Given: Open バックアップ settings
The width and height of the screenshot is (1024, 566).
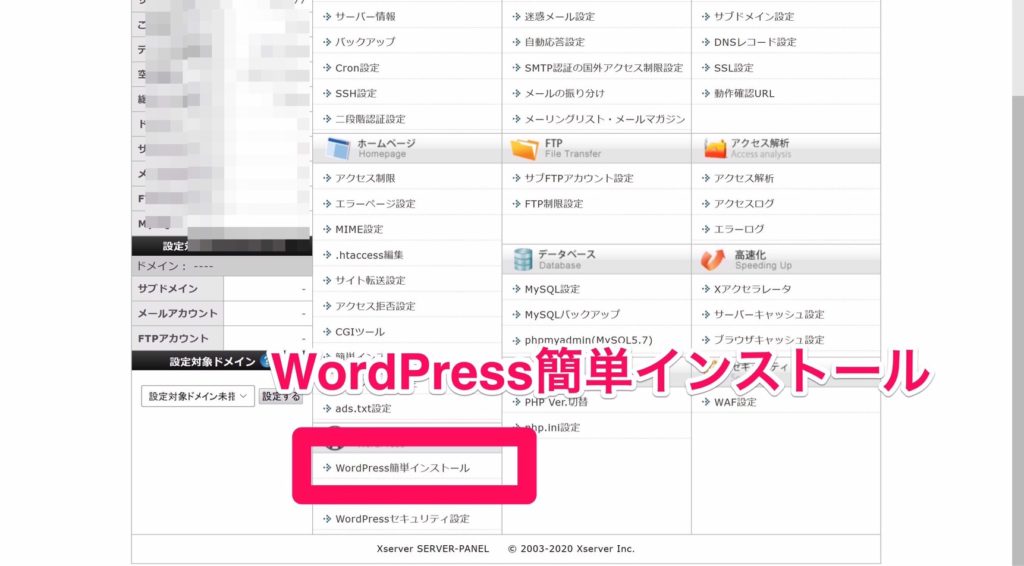Looking at the screenshot, I should point(365,42).
